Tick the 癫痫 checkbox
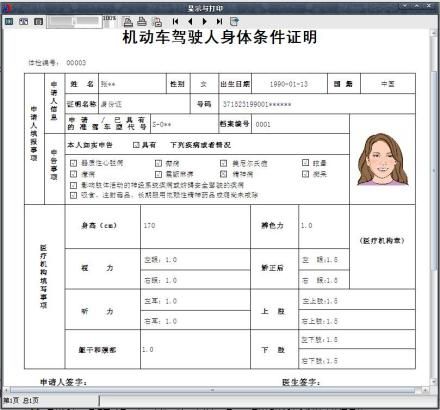This screenshot has height=410, width=440. click(x=73, y=174)
